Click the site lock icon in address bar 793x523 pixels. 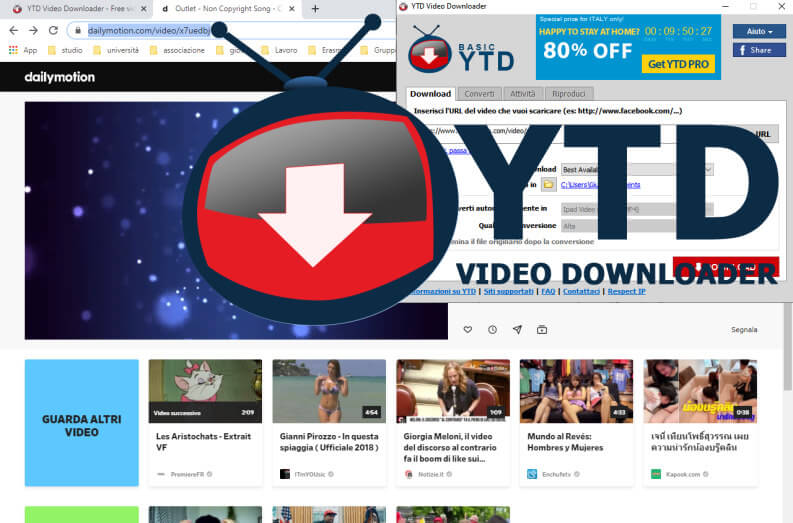click(78, 30)
